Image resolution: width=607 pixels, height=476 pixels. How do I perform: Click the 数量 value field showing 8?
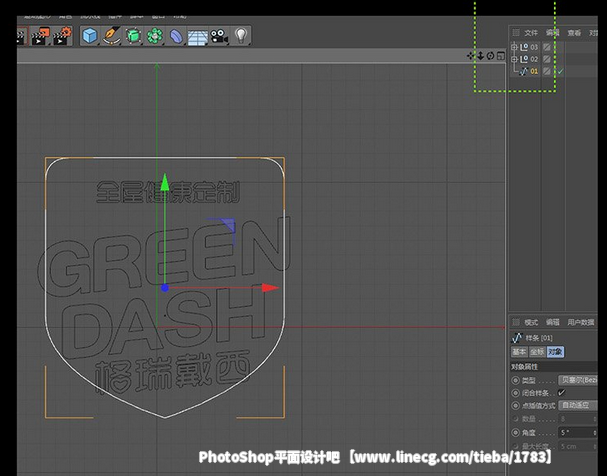tap(576, 419)
